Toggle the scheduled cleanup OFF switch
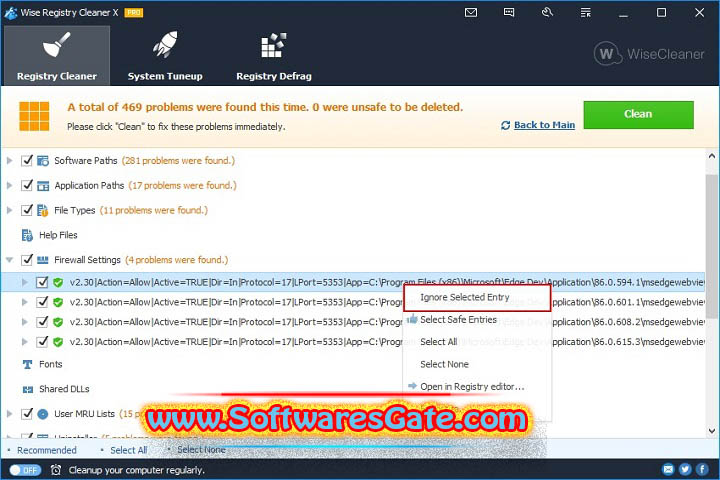Viewport: 720px width, 480px height. (x=25, y=470)
